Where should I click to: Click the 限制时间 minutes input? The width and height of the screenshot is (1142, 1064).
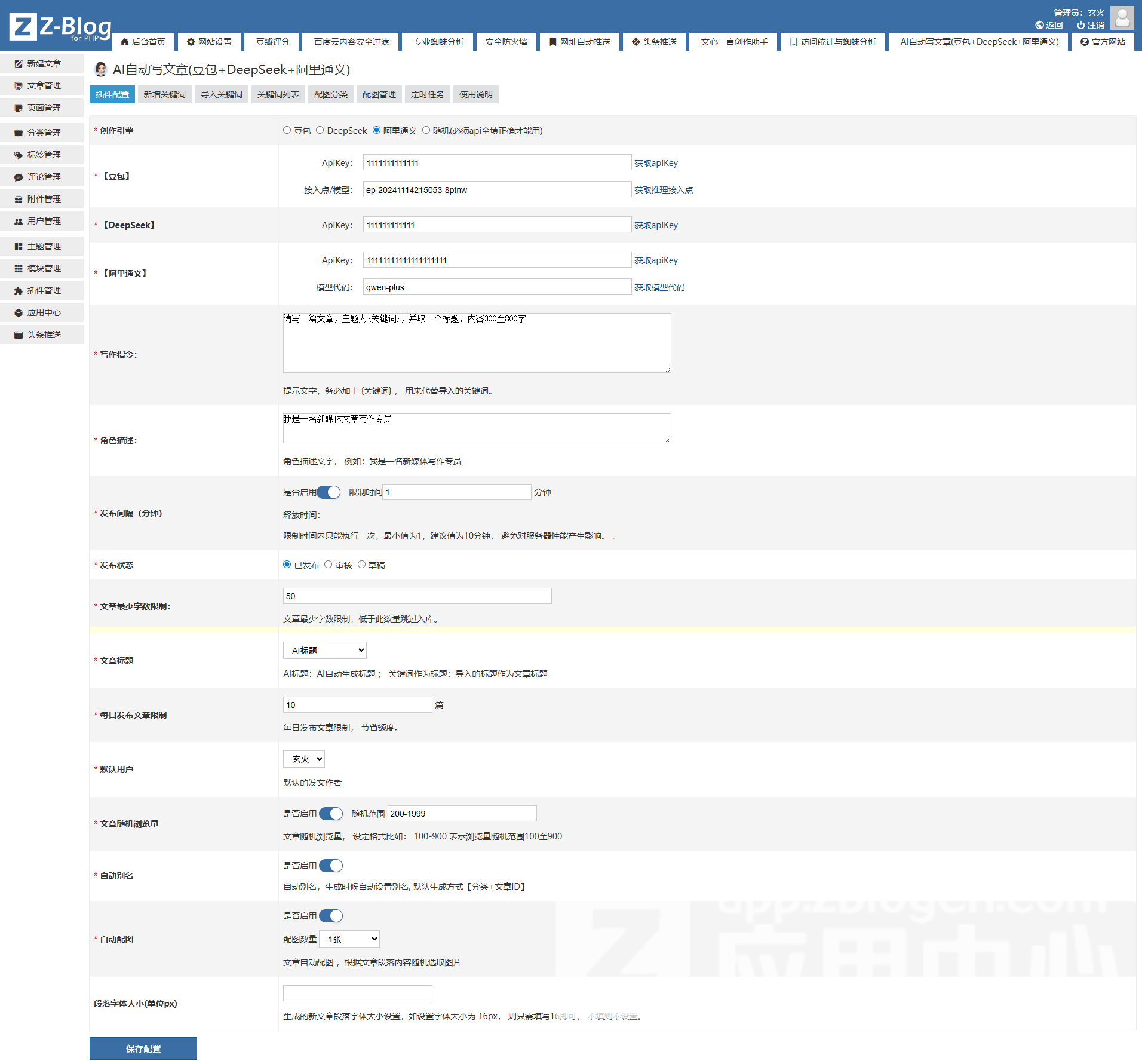457,492
